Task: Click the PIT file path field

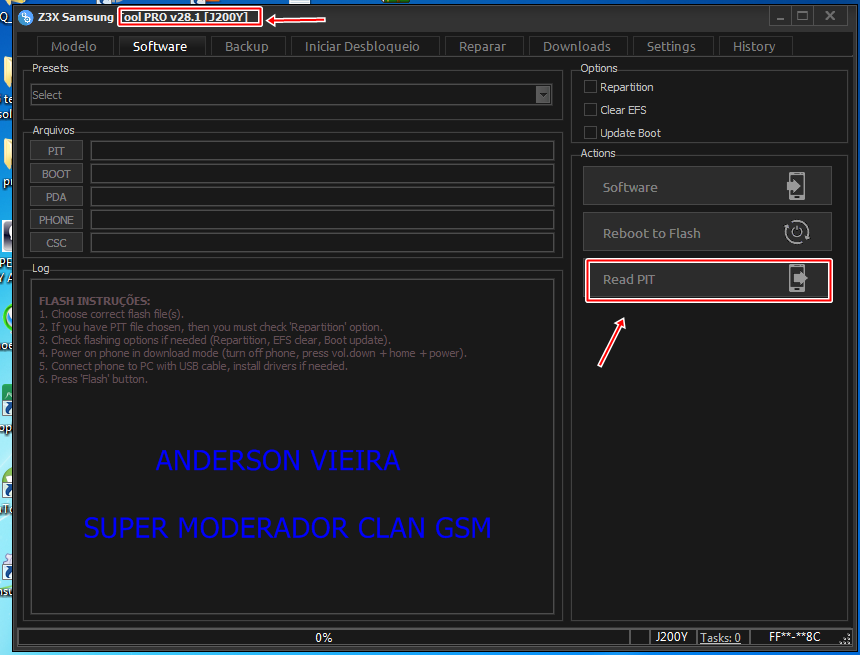Action: point(322,150)
